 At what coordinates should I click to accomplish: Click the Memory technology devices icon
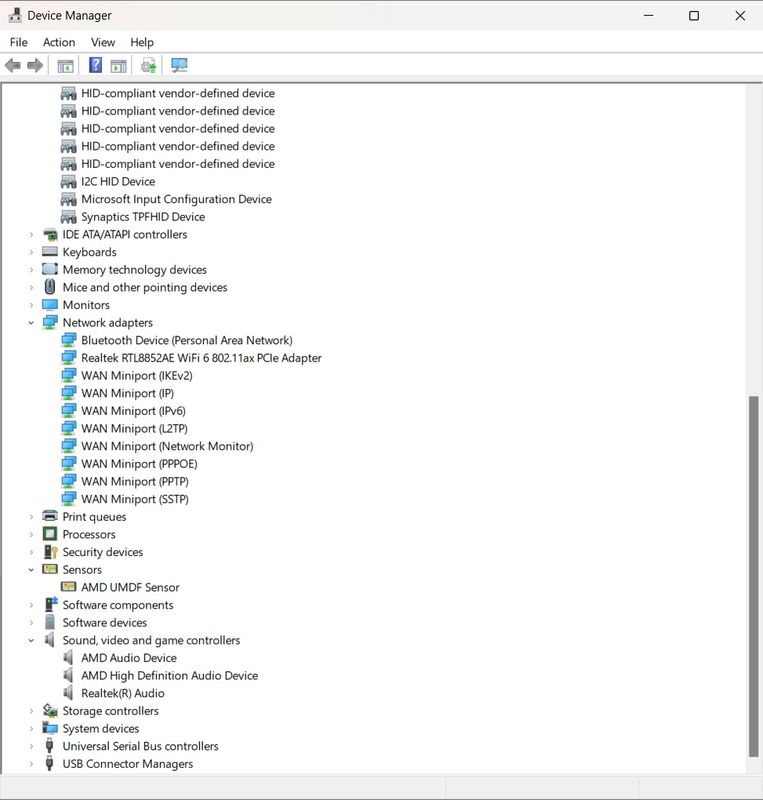[50, 269]
